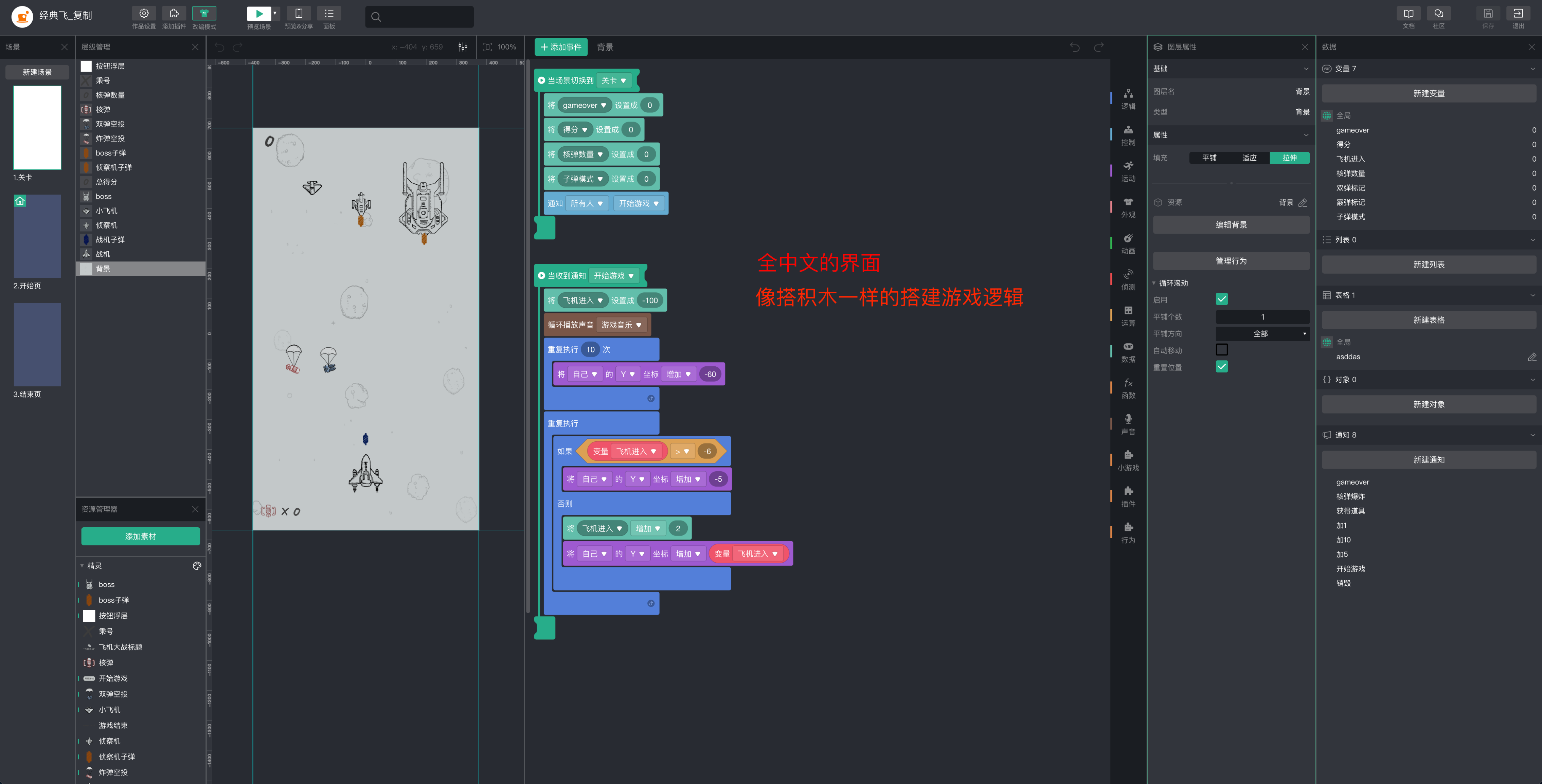This screenshot has height=784, width=1542.
Task: Select the 3.结束页 scene thumbnail
Action: [37, 345]
